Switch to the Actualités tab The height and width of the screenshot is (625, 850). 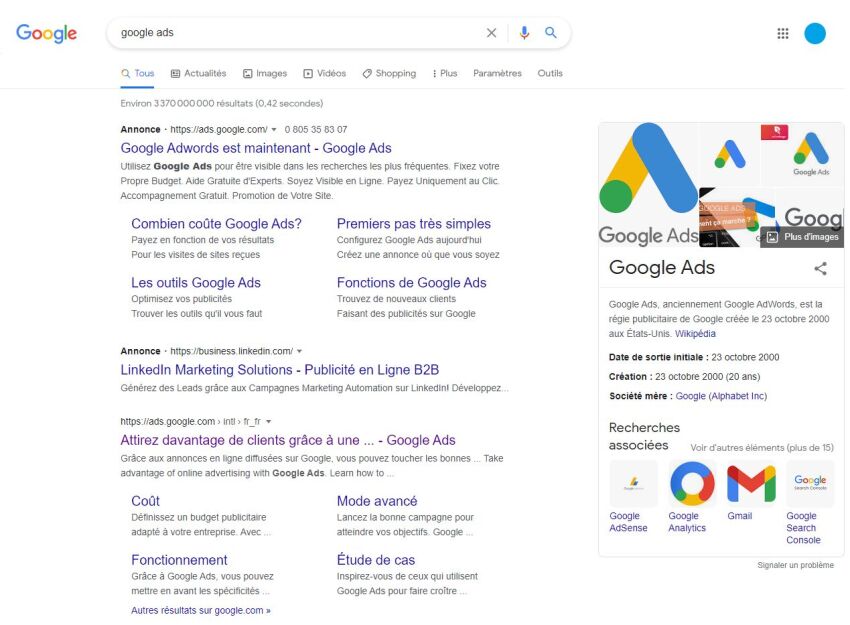pyautogui.click(x=198, y=73)
